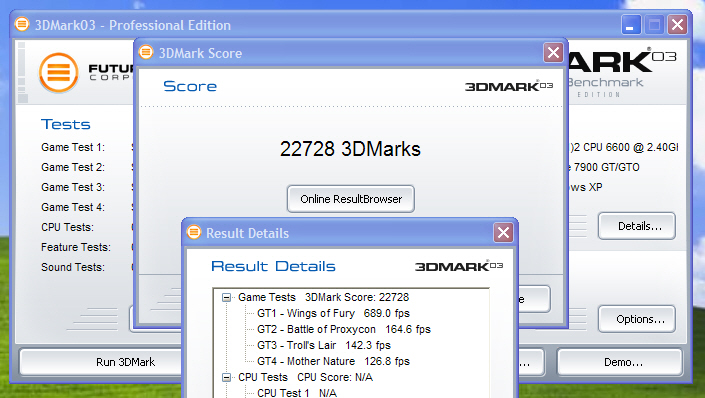Open system Details... dialog
The height and width of the screenshot is (398, 705).
pyautogui.click(x=637, y=226)
